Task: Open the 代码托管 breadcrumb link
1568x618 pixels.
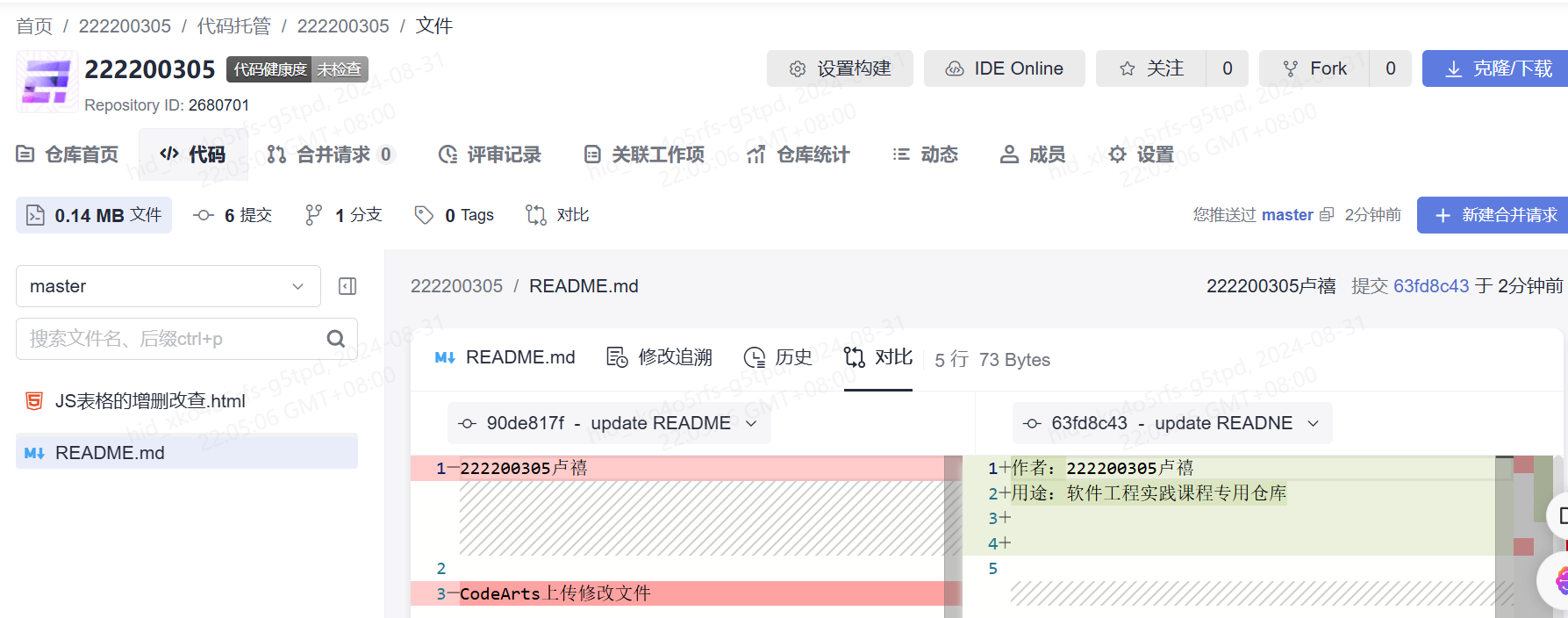Action: [233, 26]
